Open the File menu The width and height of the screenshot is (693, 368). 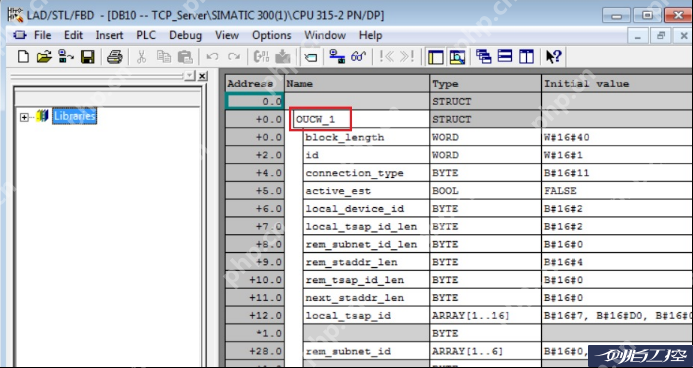click(x=42, y=35)
